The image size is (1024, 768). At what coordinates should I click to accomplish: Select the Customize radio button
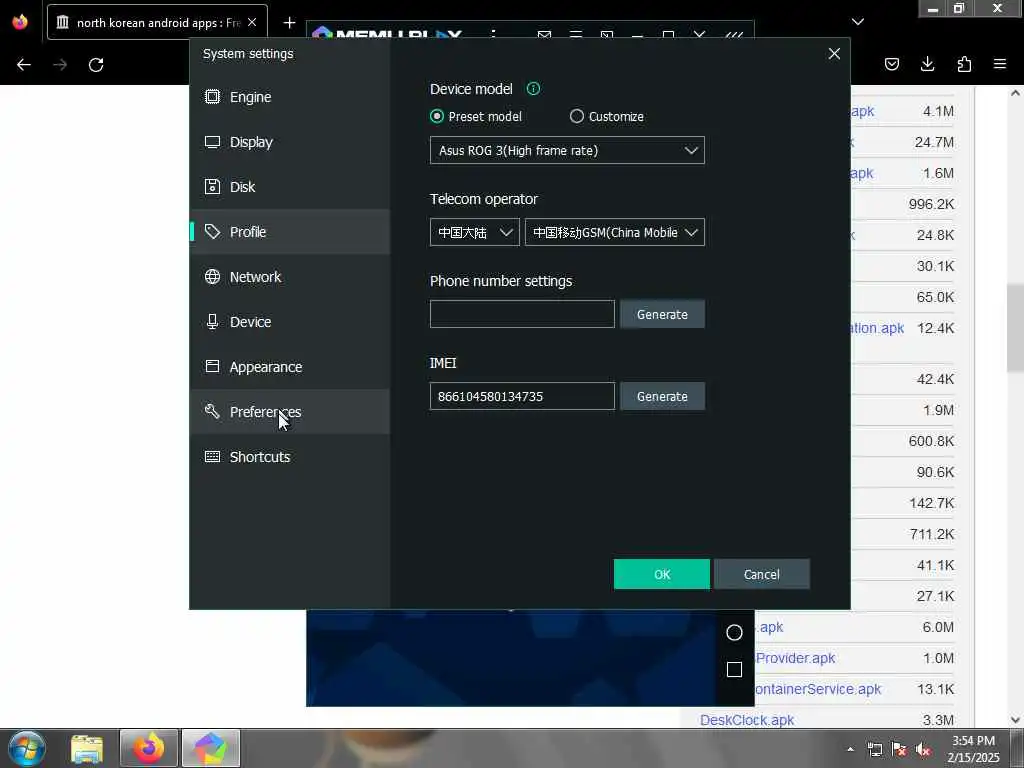point(577,116)
